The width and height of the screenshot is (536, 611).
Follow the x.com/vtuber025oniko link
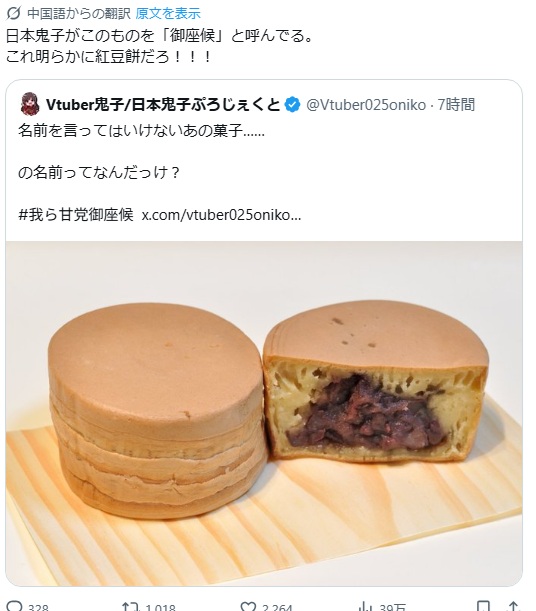click(221, 215)
